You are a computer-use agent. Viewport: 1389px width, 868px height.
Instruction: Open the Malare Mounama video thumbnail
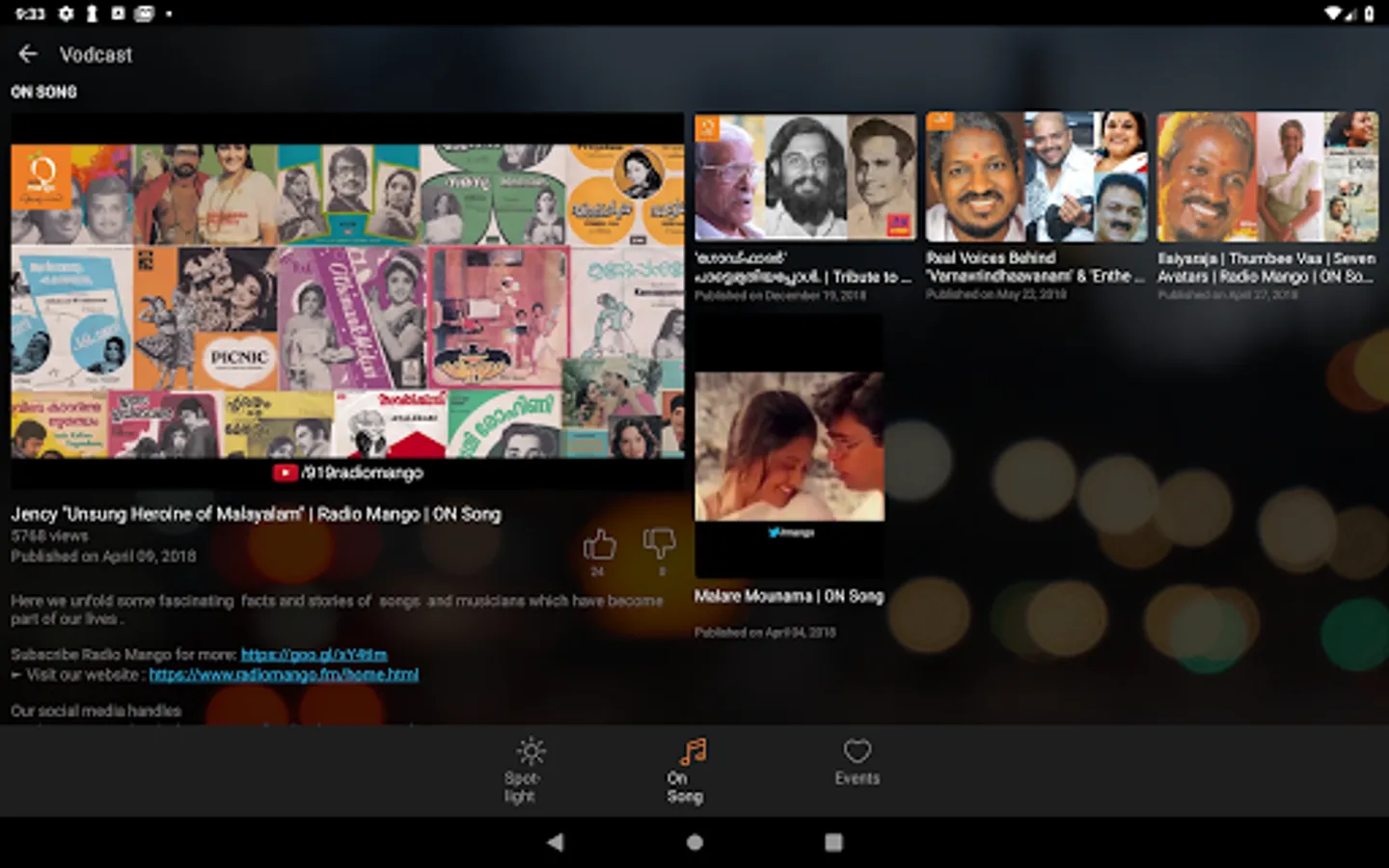coord(789,447)
